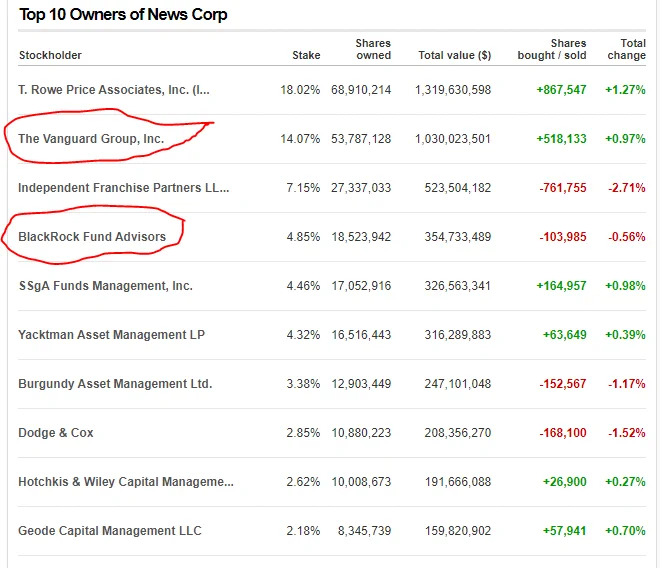The image size is (660, 568).
Task: Select the 7.15% stake value
Action: 303,188
